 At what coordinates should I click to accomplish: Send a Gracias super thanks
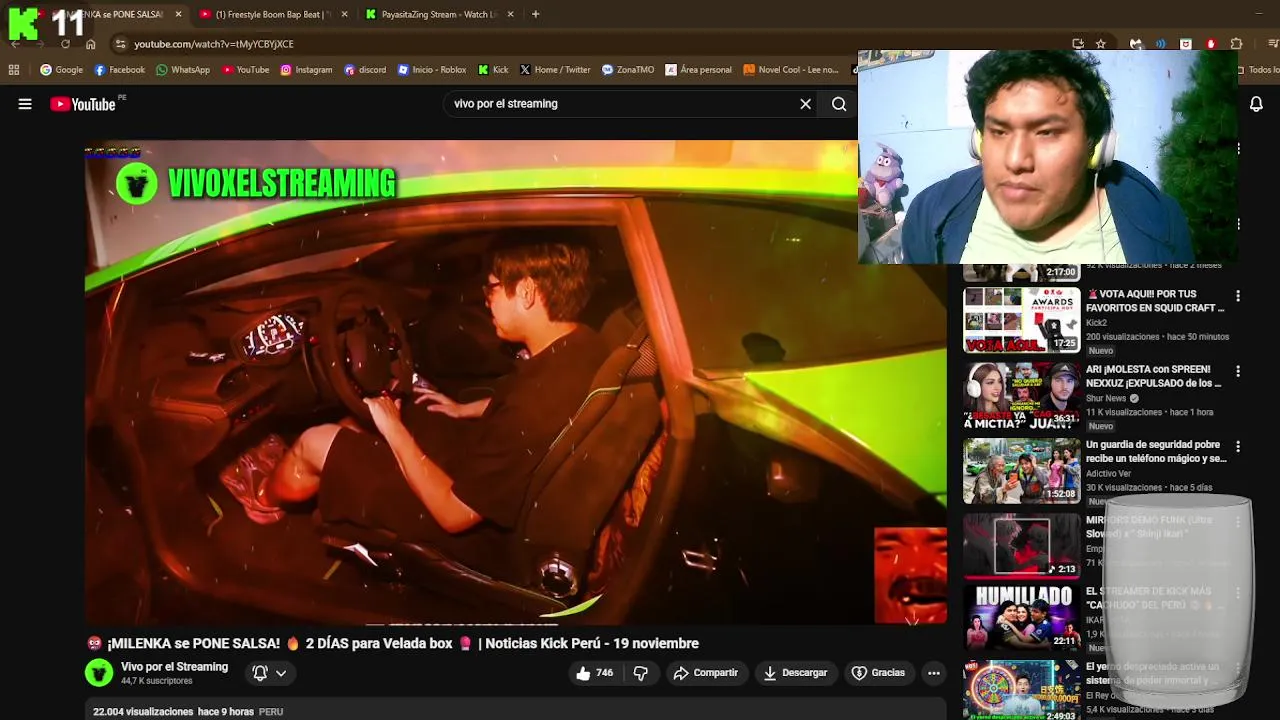click(878, 673)
